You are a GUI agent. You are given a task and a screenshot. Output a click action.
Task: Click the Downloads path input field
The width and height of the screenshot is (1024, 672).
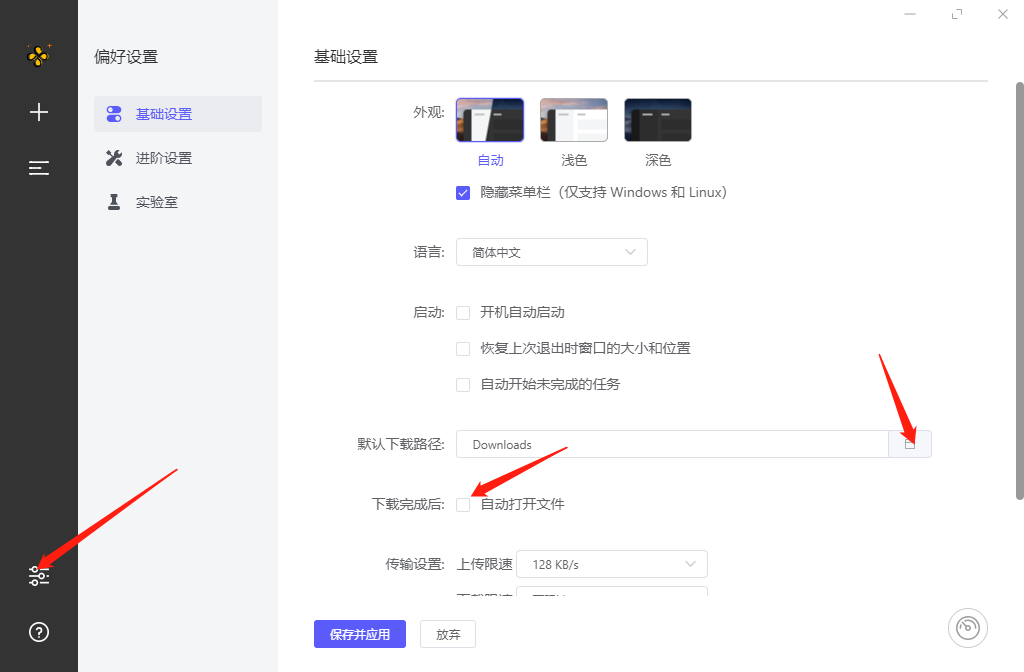[x=672, y=444]
